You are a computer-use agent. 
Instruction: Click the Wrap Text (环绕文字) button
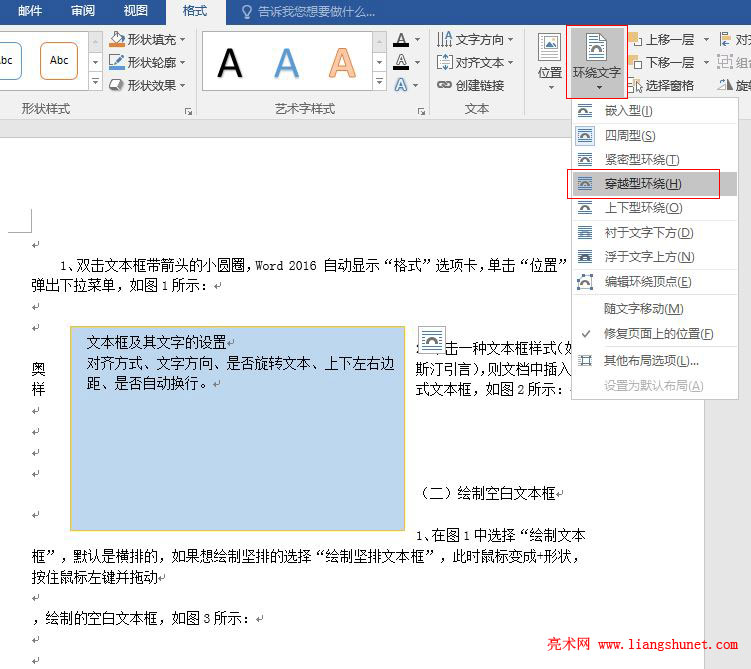(597, 62)
